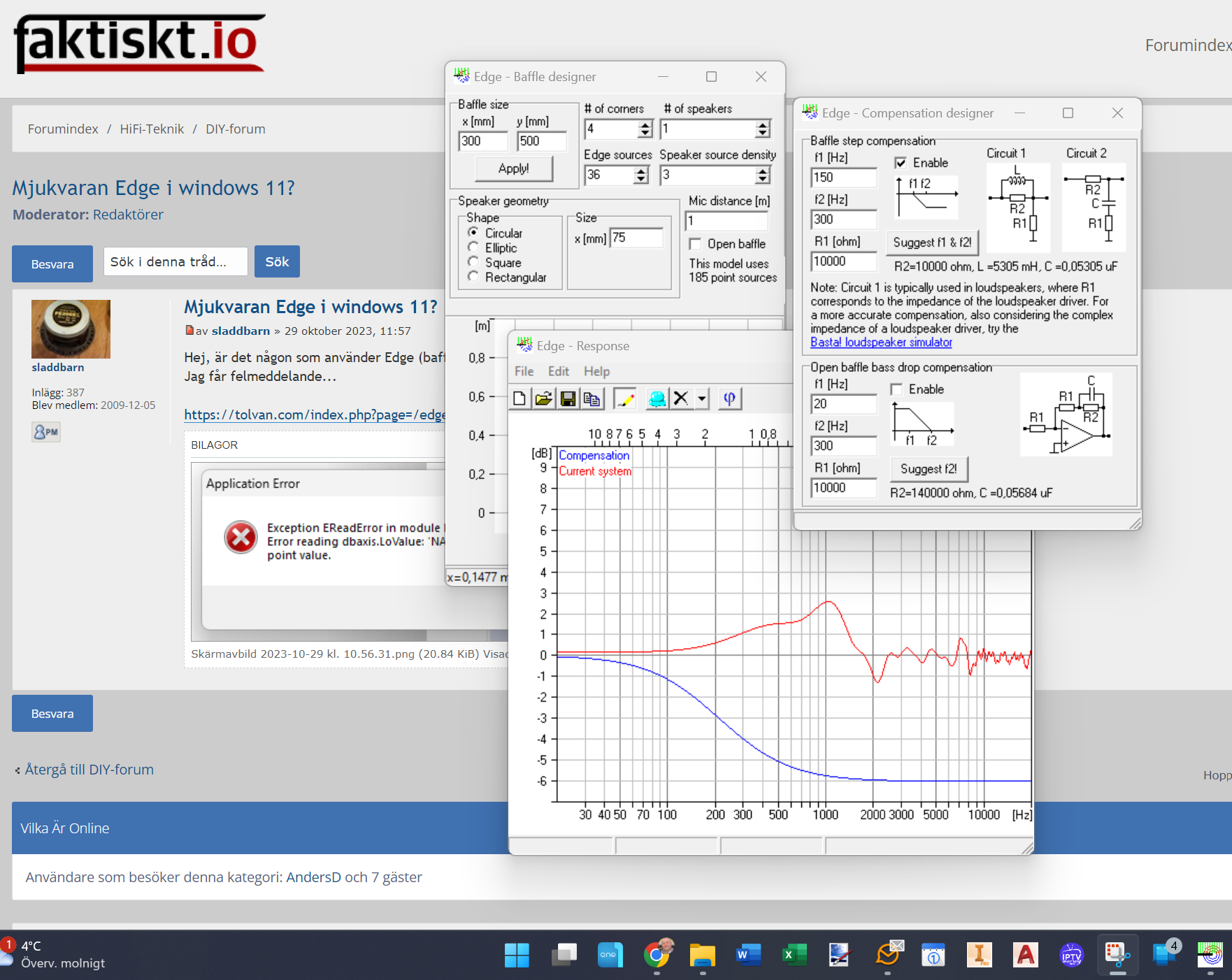Increase the Speaker source density stepper
The height and width of the screenshot is (980, 1232).
click(763, 171)
